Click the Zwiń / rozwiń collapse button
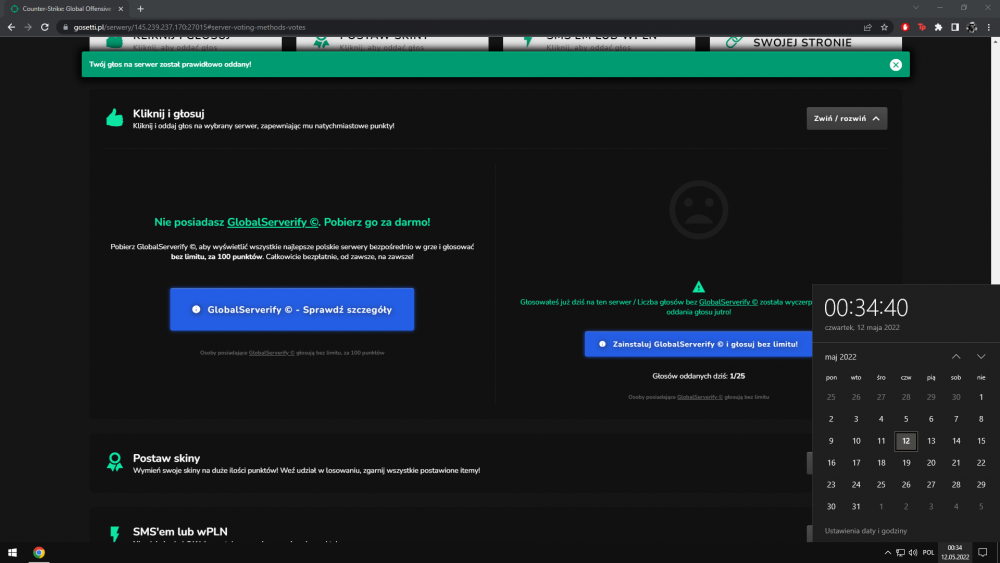 (x=846, y=119)
